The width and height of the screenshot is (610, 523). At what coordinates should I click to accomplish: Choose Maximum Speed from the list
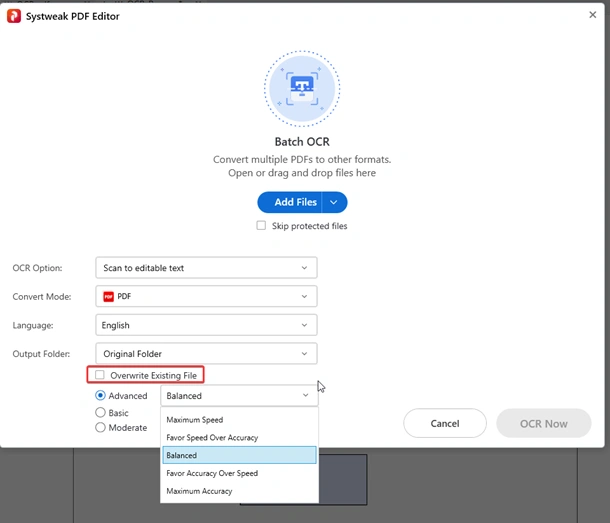coord(239,420)
